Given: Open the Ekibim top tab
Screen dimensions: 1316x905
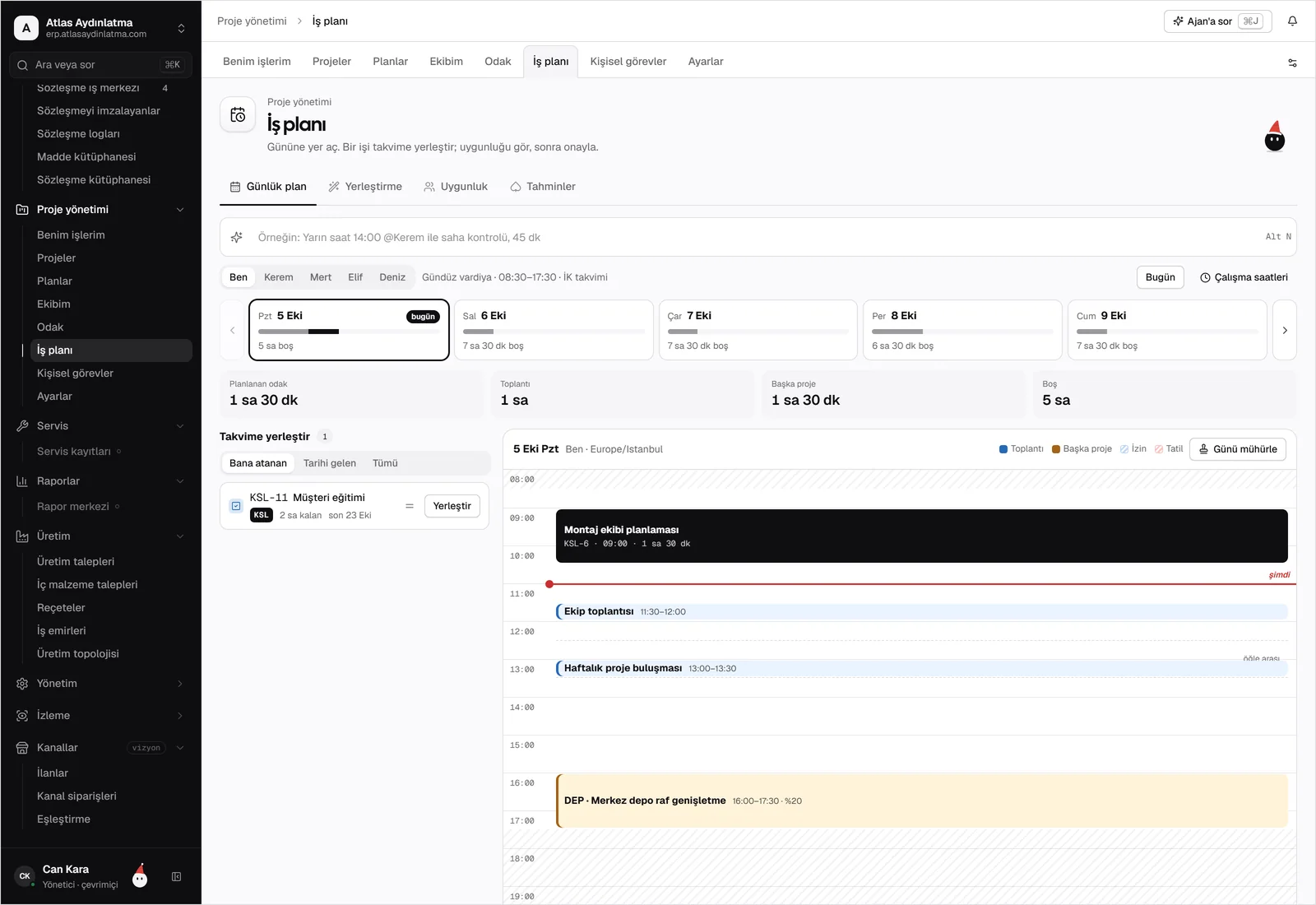Looking at the screenshot, I should [x=446, y=62].
